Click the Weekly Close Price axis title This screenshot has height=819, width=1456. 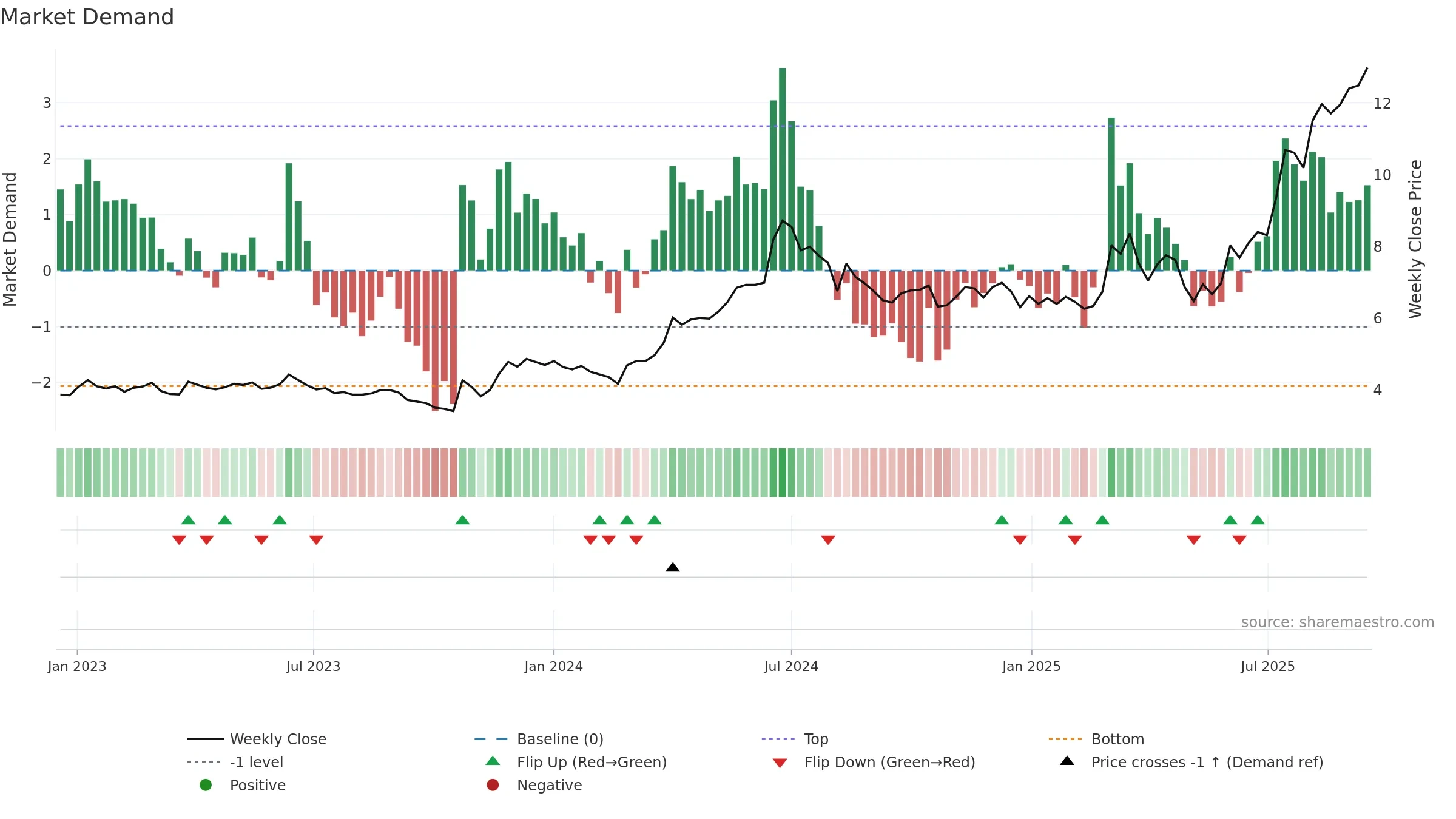click(1415, 239)
